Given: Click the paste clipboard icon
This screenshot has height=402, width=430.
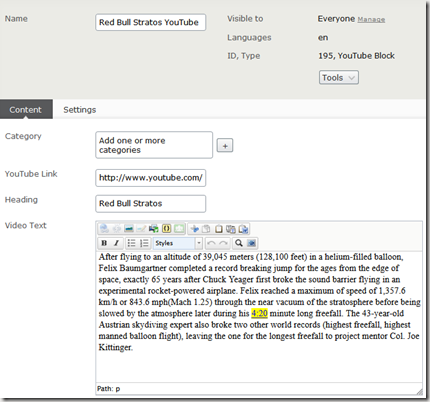Looking at the screenshot, I should click(219, 229).
